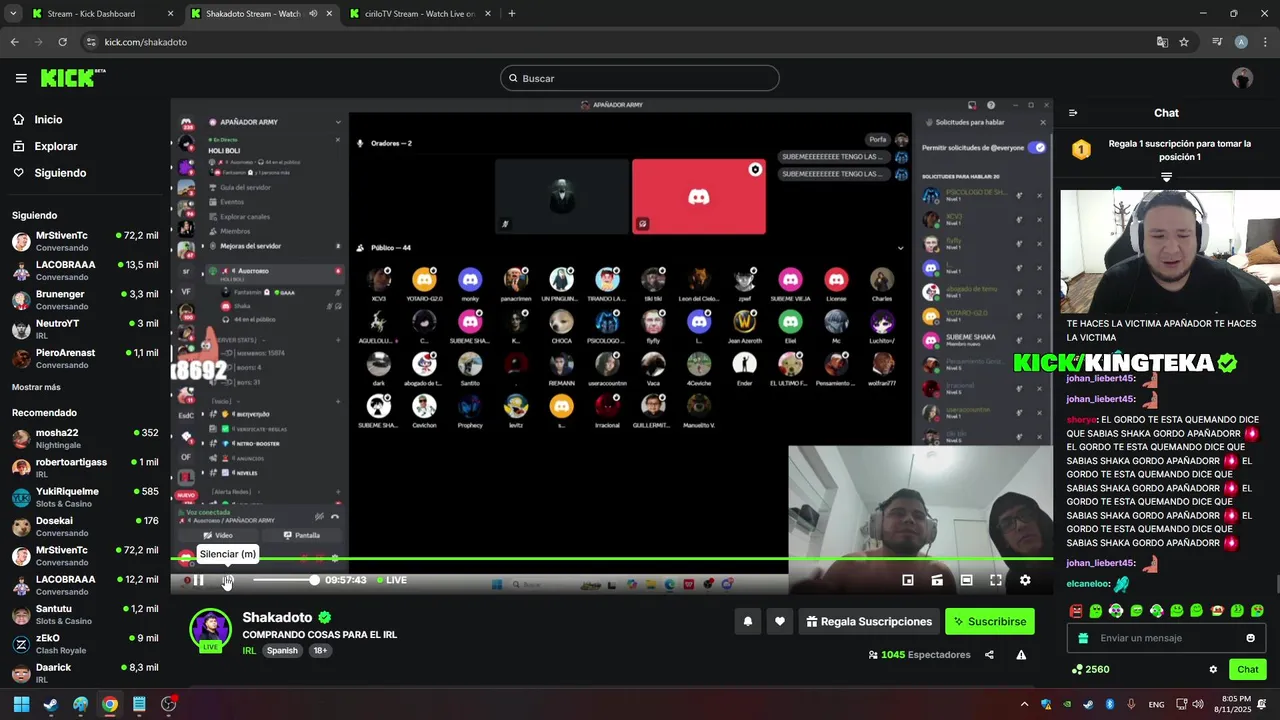The width and height of the screenshot is (1280, 720).
Task: Toggle theater mode in player
Action: (967, 580)
